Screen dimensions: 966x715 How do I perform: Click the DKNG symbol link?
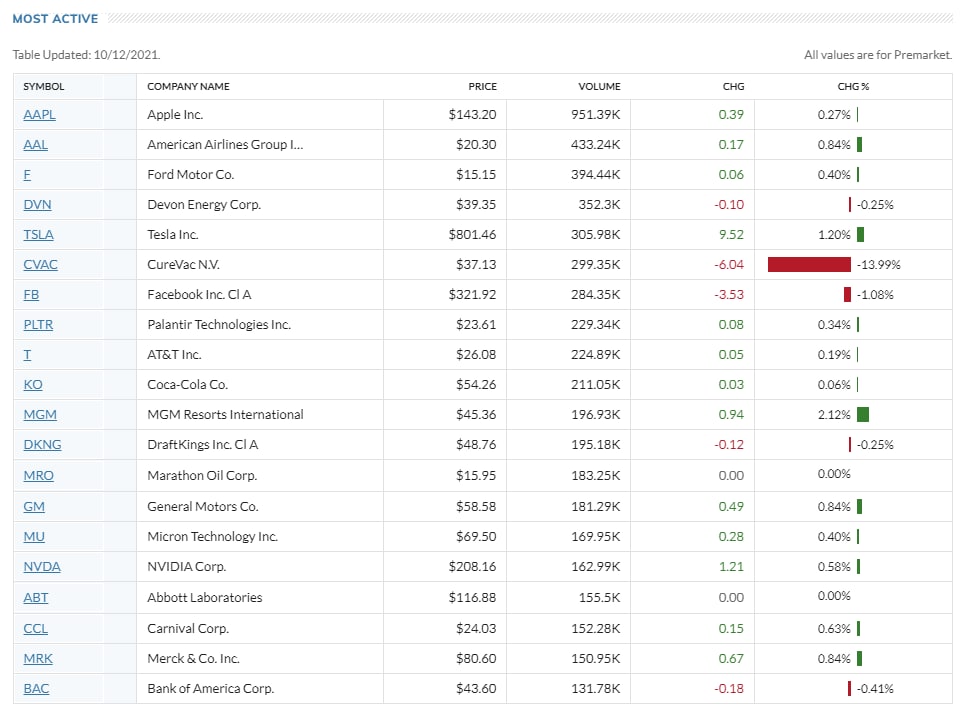pyautogui.click(x=43, y=445)
